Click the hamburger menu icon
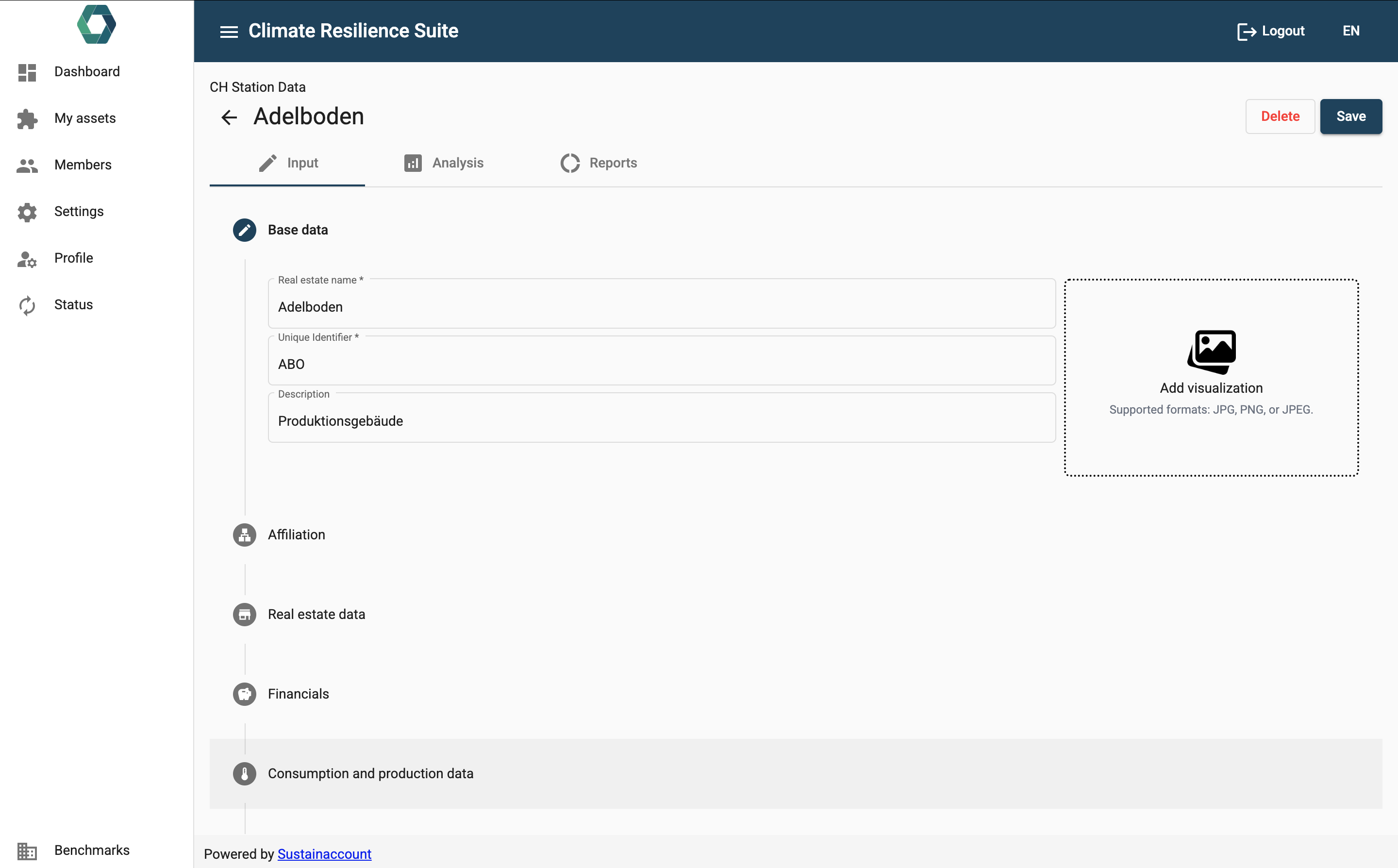This screenshot has width=1398, height=868. point(229,32)
